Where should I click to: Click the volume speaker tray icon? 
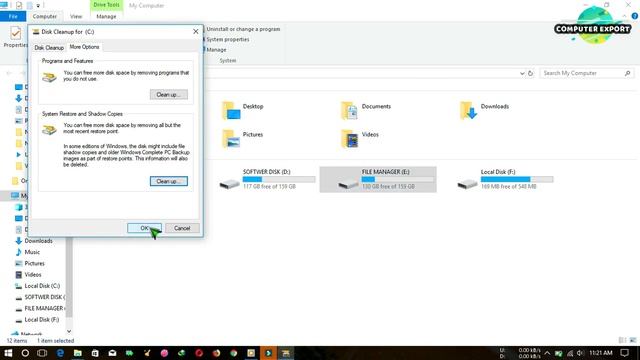click(580, 353)
